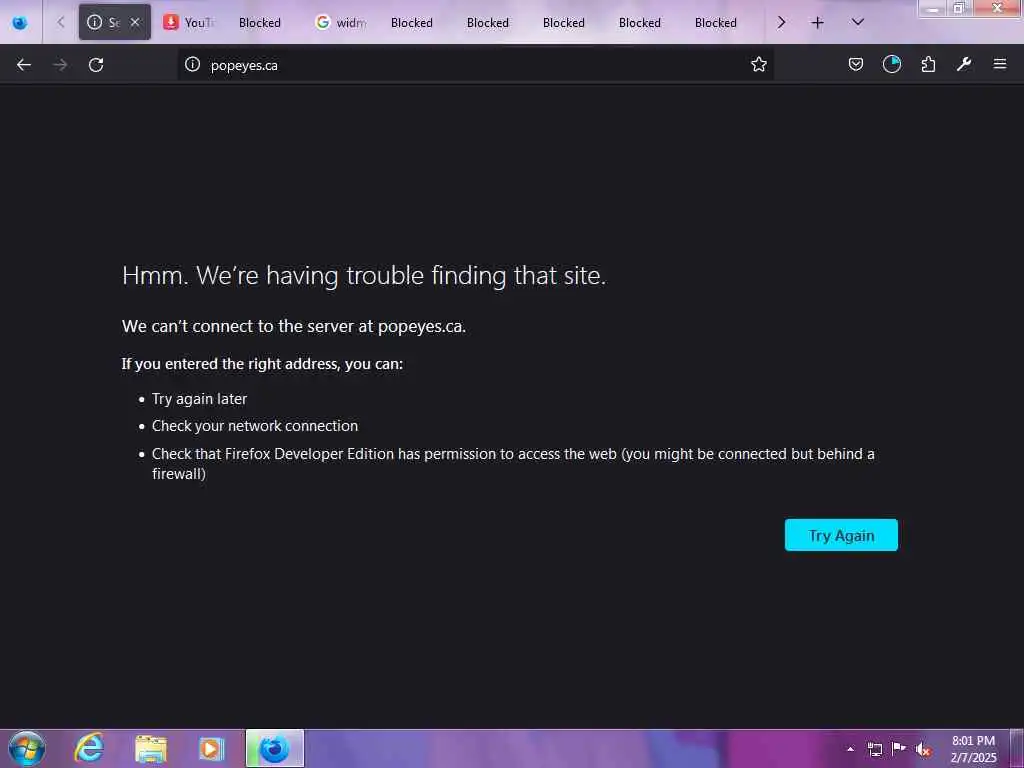
Task: Reload the current page
Action: (96, 65)
